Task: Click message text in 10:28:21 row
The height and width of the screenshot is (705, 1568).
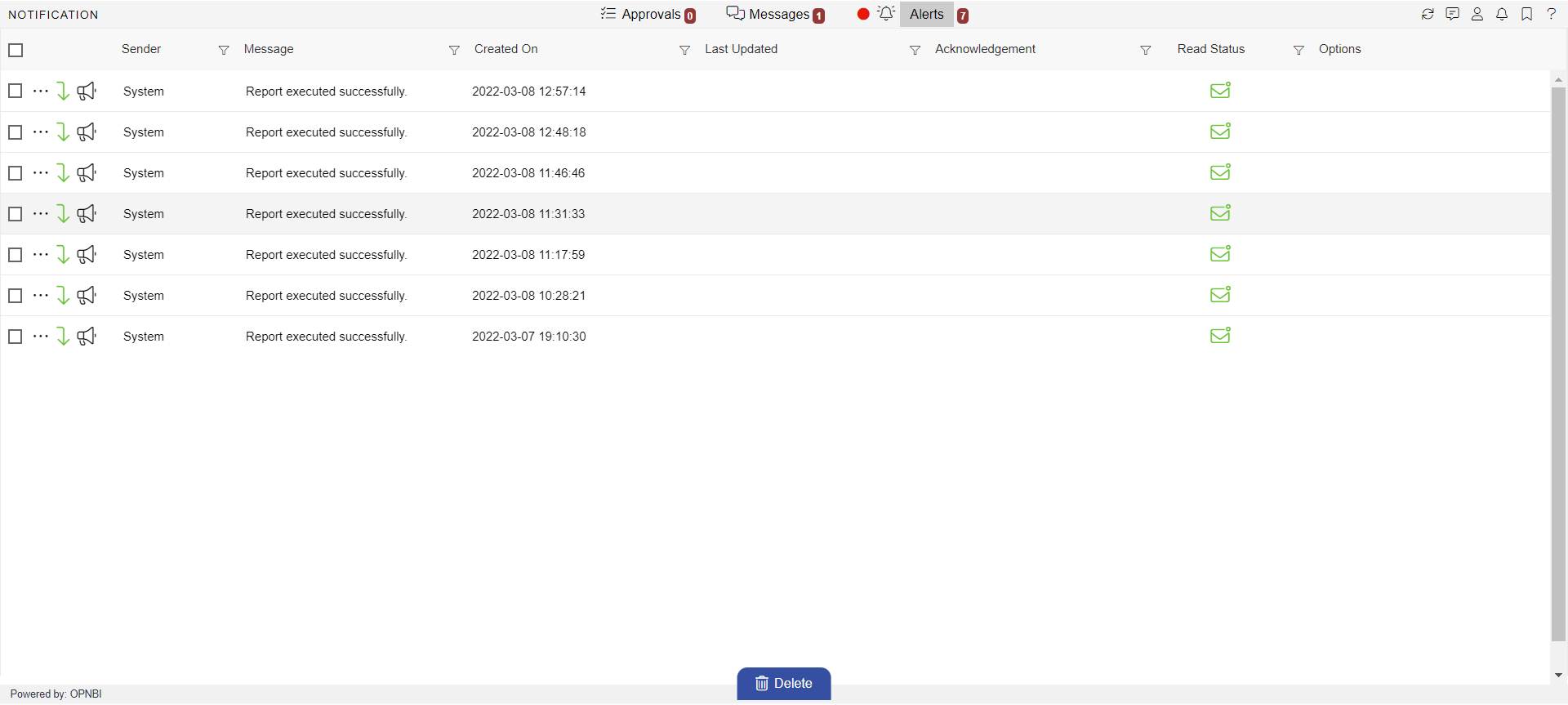Action: [327, 296]
